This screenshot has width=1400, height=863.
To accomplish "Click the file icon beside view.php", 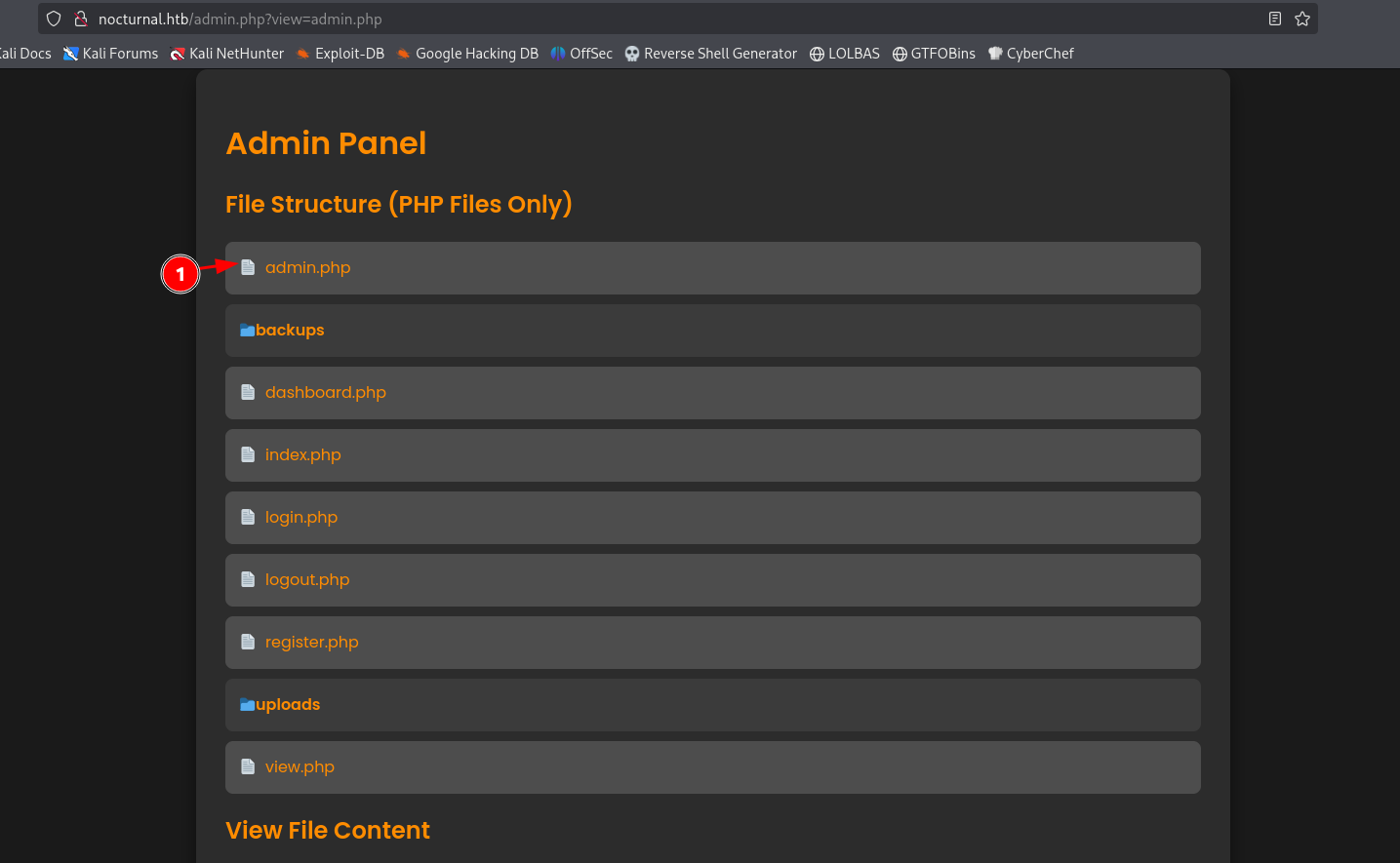I will pyautogui.click(x=248, y=766).
